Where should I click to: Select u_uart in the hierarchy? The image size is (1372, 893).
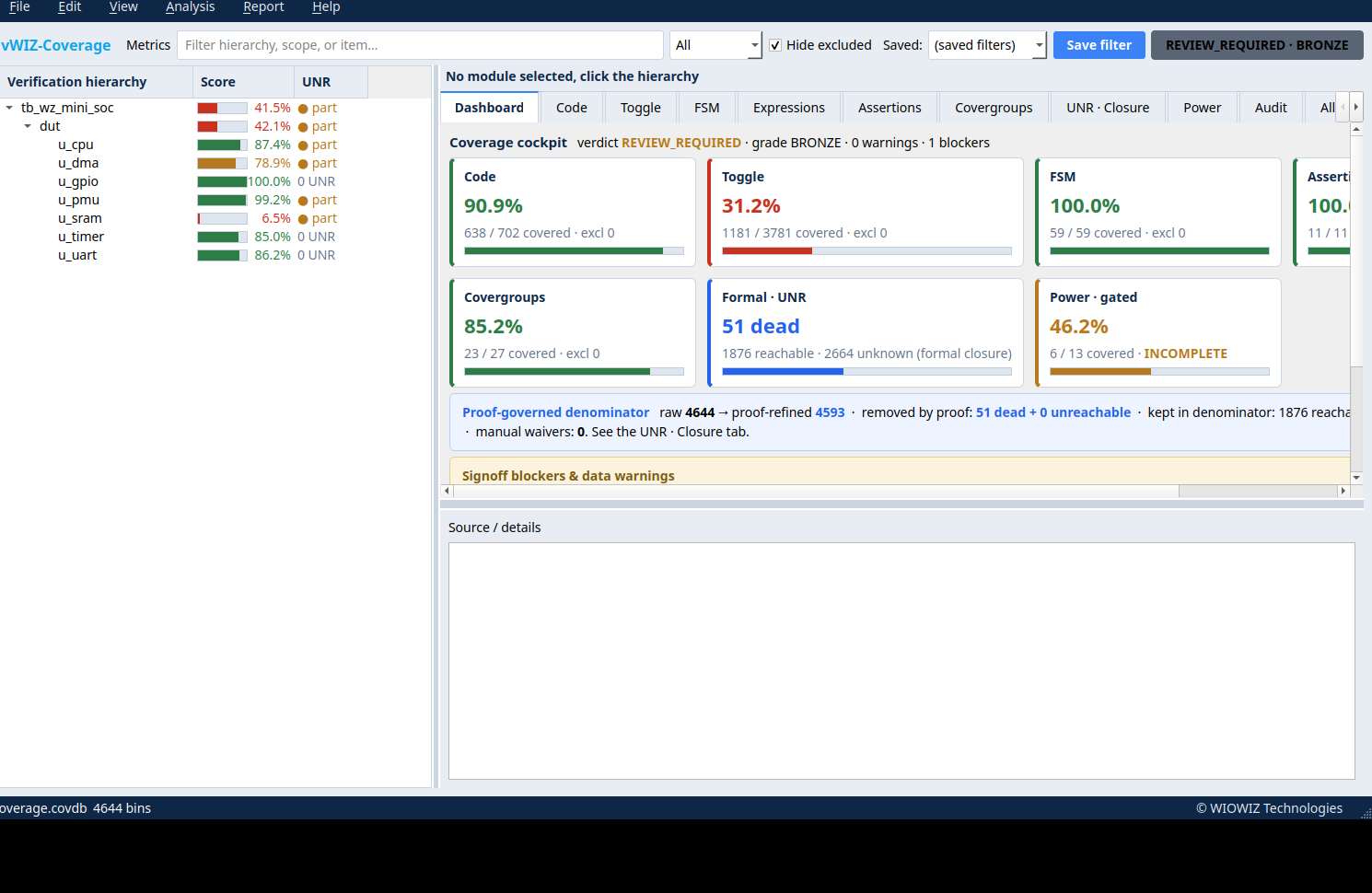pyautogui.click(x=77, y=255)
